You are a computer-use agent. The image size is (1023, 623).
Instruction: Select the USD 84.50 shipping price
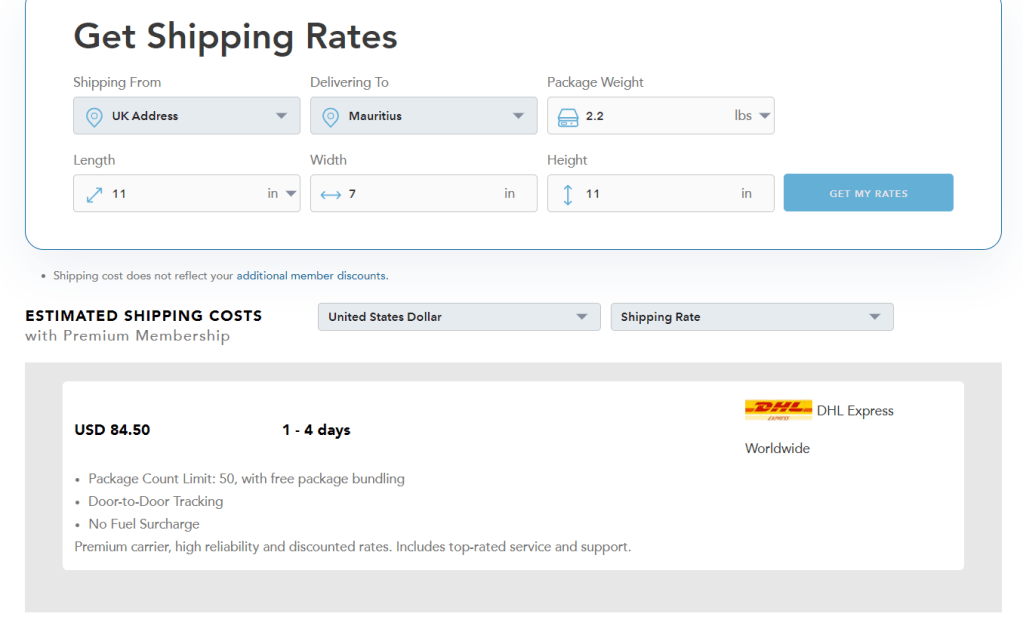tap(112, 430)
